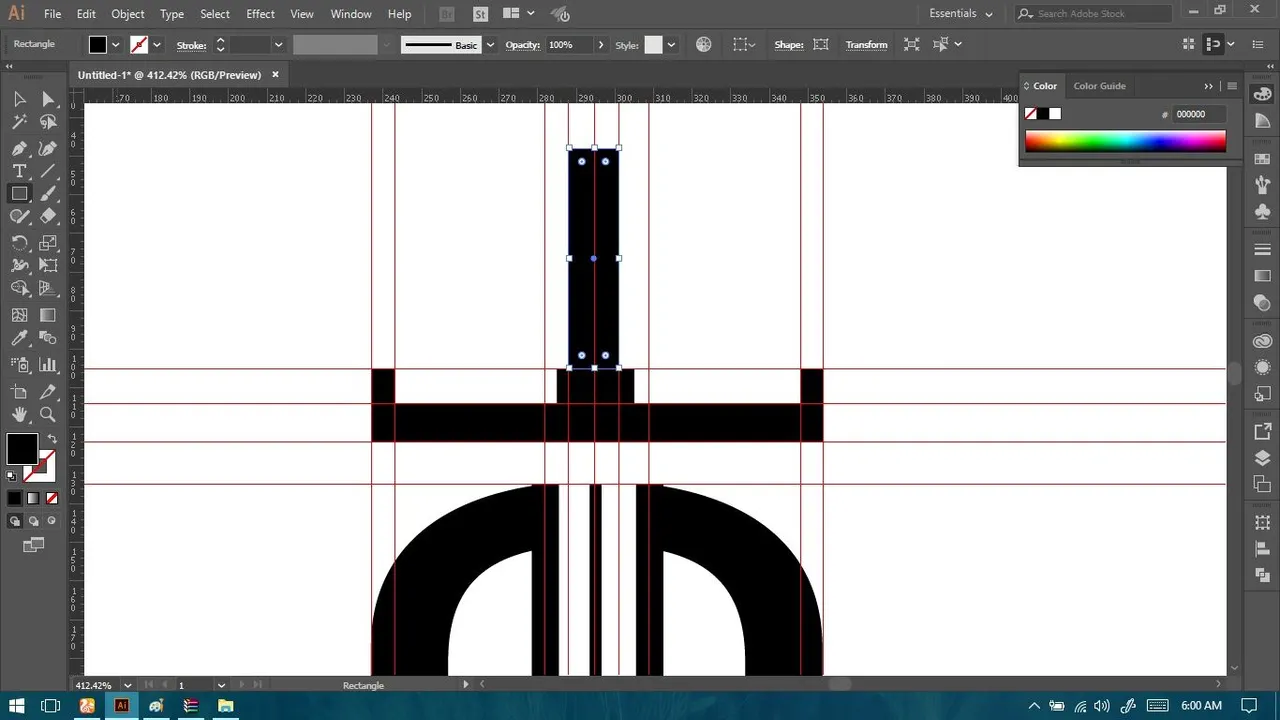Enable Draw Behind mode

click(33, 521)
